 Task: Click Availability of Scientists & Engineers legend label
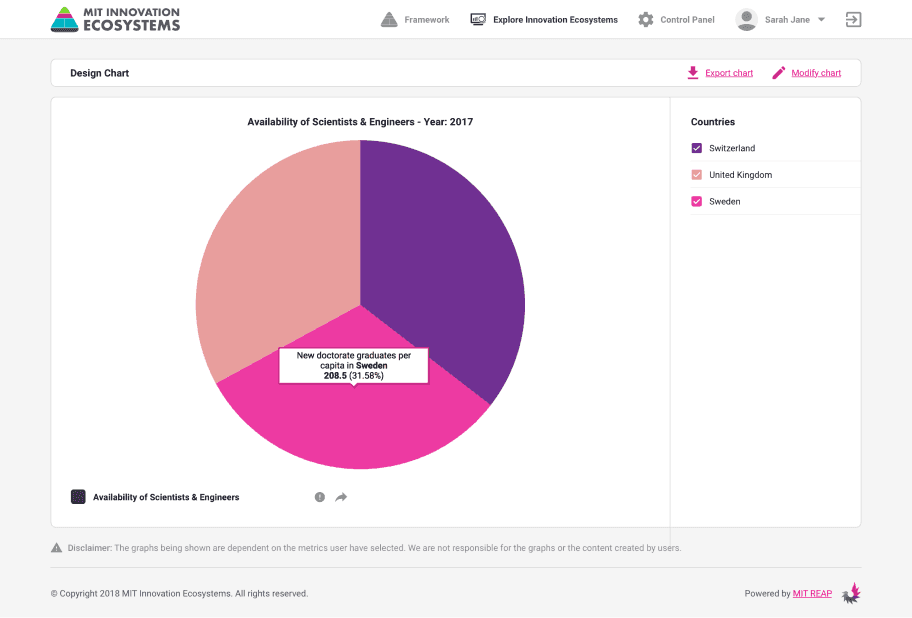click(166, 497)
